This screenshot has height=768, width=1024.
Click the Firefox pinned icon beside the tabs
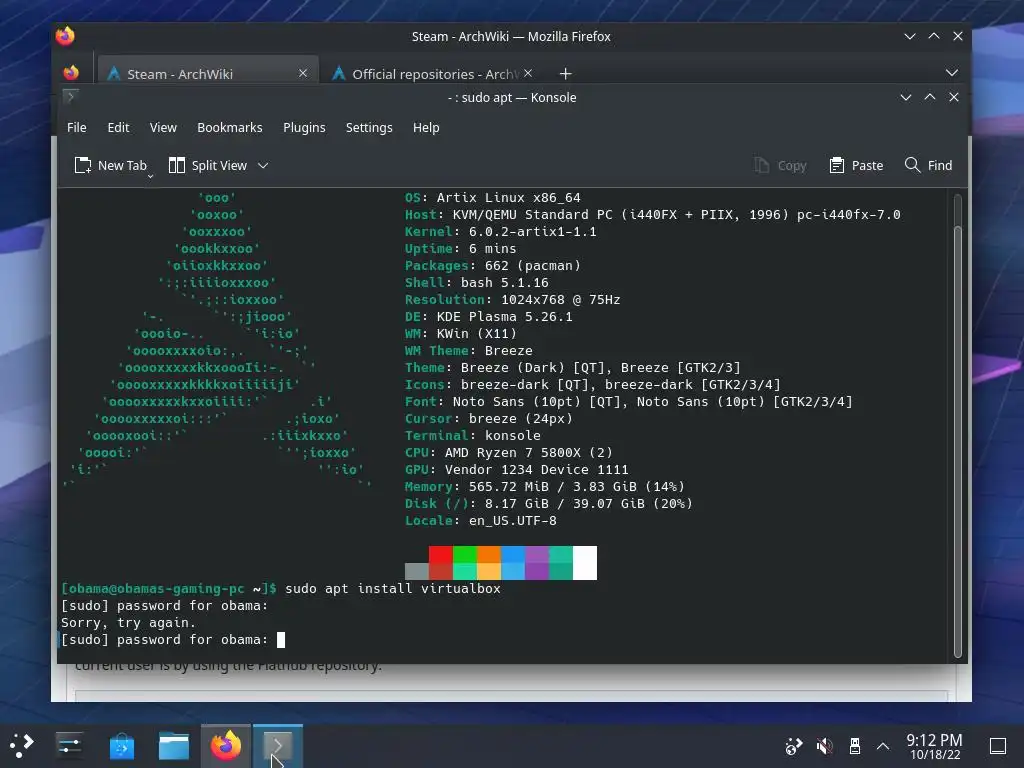(x=71, y=72)
